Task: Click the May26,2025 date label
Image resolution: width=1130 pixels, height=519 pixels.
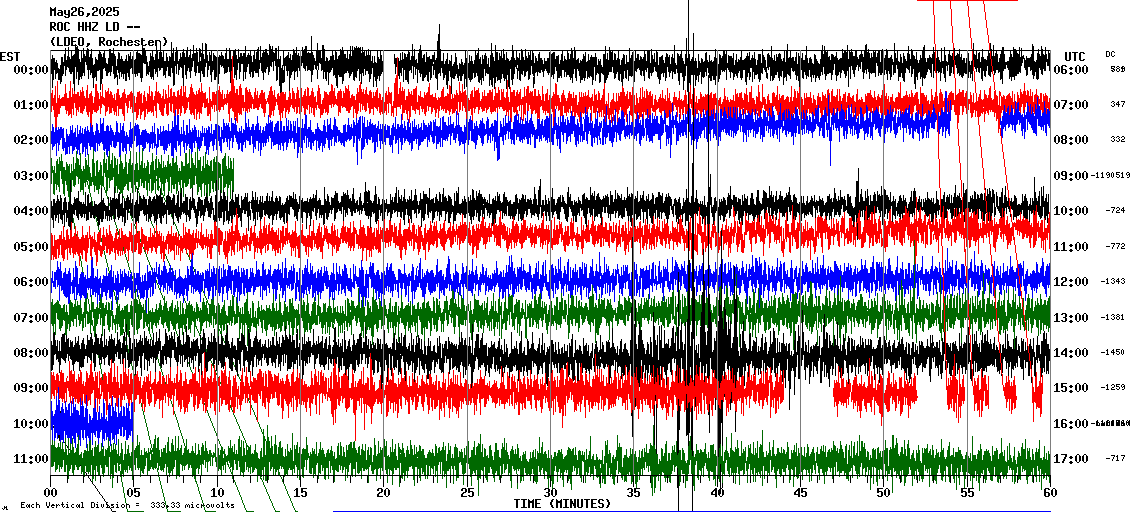Action: [x=84, y=12]
